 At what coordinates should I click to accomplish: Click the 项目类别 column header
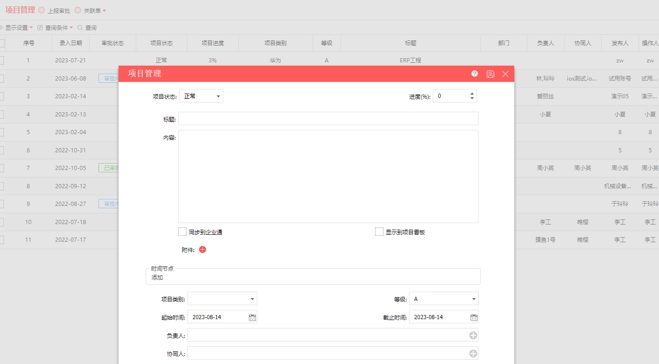(276, 43)
